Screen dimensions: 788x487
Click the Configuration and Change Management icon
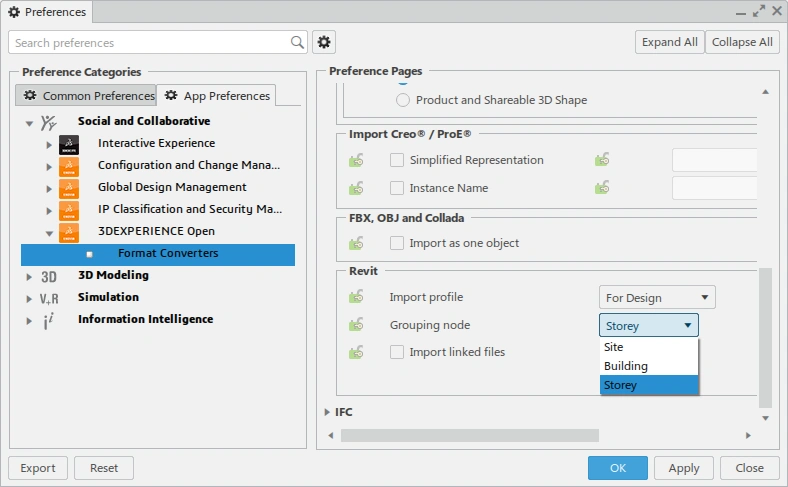click(69, 166)
